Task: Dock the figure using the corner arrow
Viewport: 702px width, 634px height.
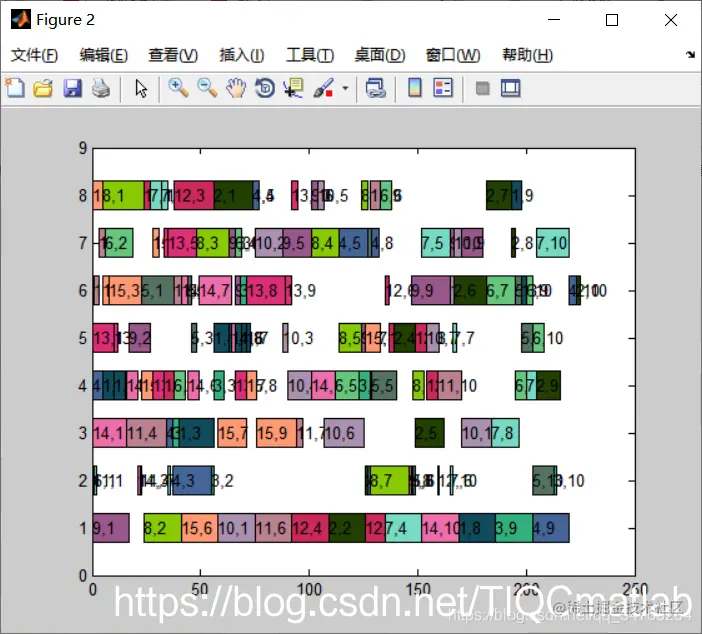Action: pyautogui.click(x=690, y=55)
